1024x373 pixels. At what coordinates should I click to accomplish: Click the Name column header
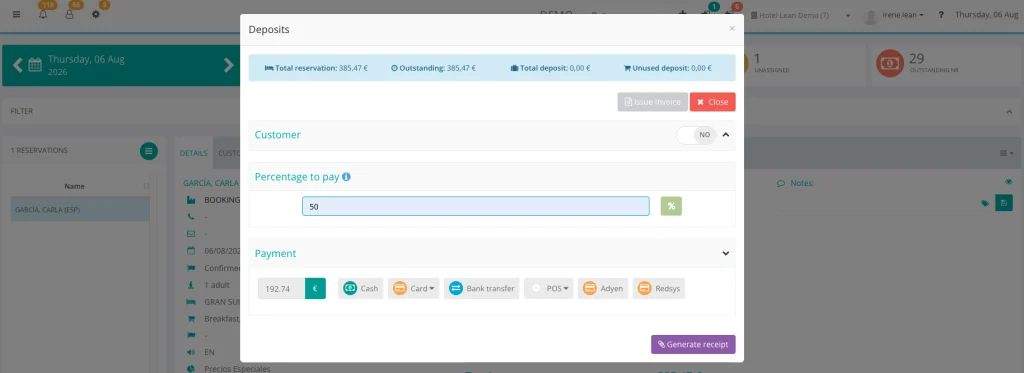pyautogui.click(x=74, y=186)
